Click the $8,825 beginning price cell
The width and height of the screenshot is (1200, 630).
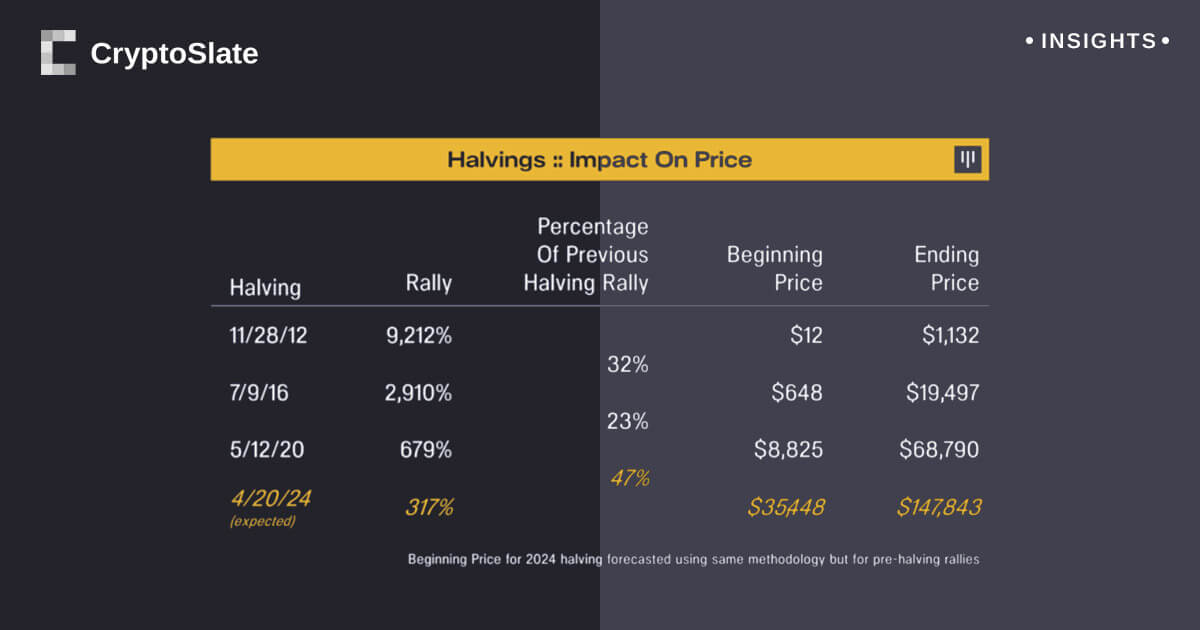pyautogui.click(x=788, y=450)
